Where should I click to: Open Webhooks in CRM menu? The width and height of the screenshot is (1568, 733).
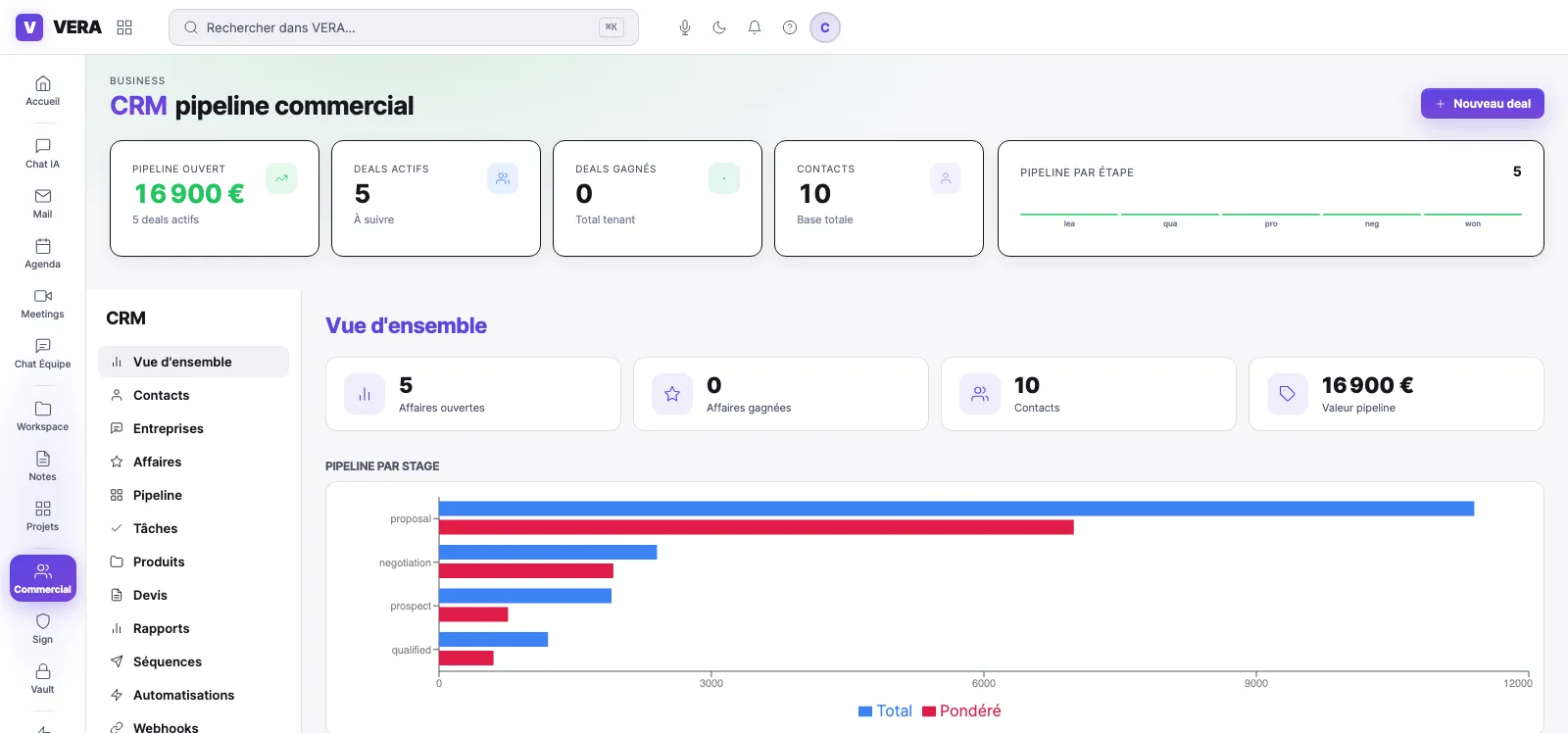[193, 727]
